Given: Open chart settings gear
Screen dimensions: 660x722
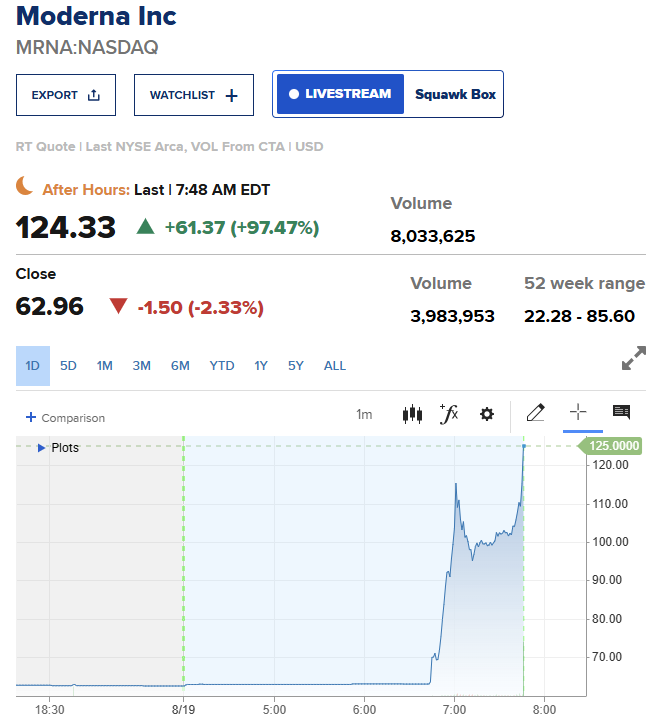Looking at the screenshot, I should coord(487,414).
